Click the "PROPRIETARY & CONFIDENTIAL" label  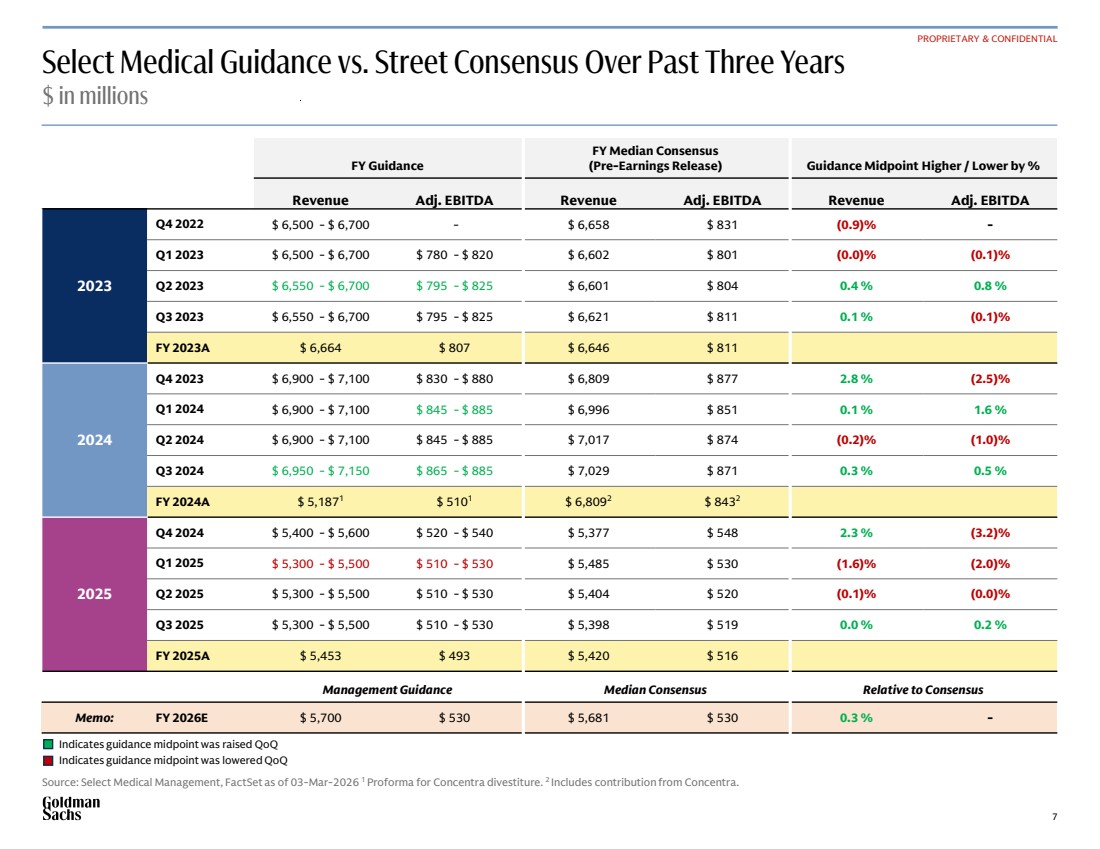(987, 39)
